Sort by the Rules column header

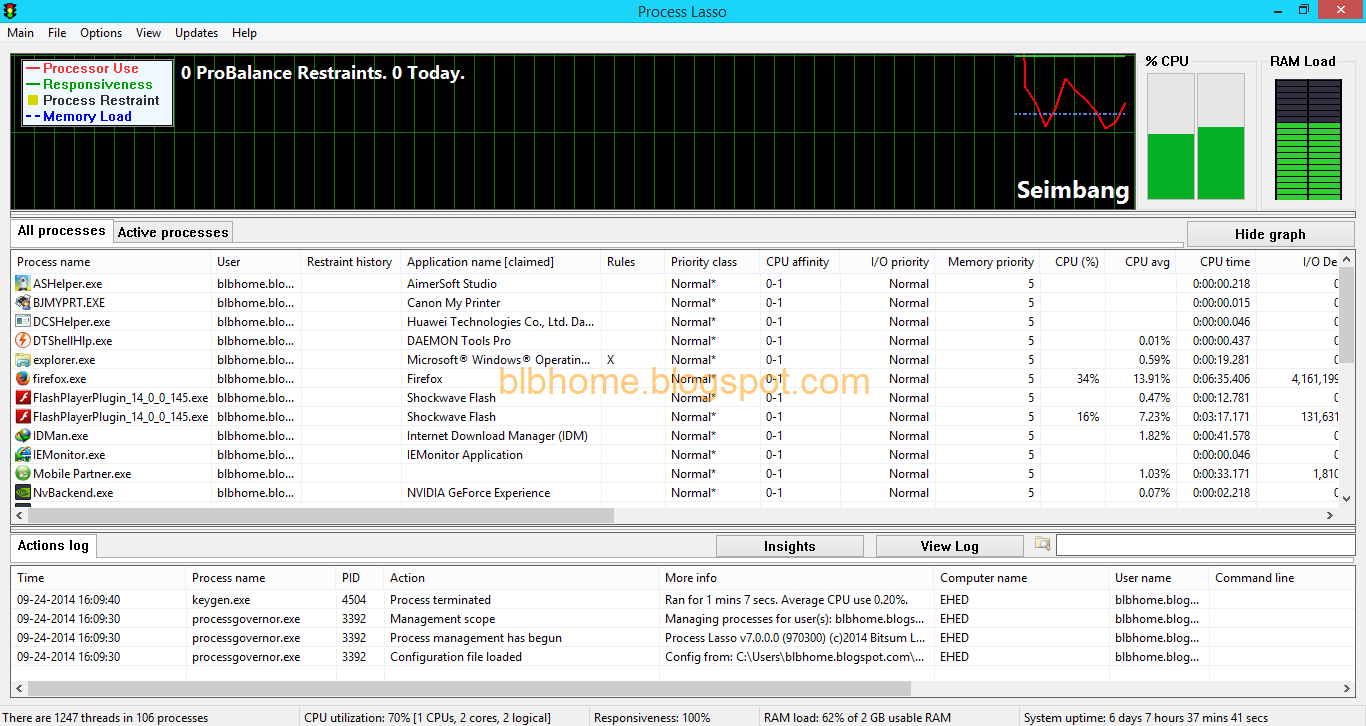(x=633, y=262)
